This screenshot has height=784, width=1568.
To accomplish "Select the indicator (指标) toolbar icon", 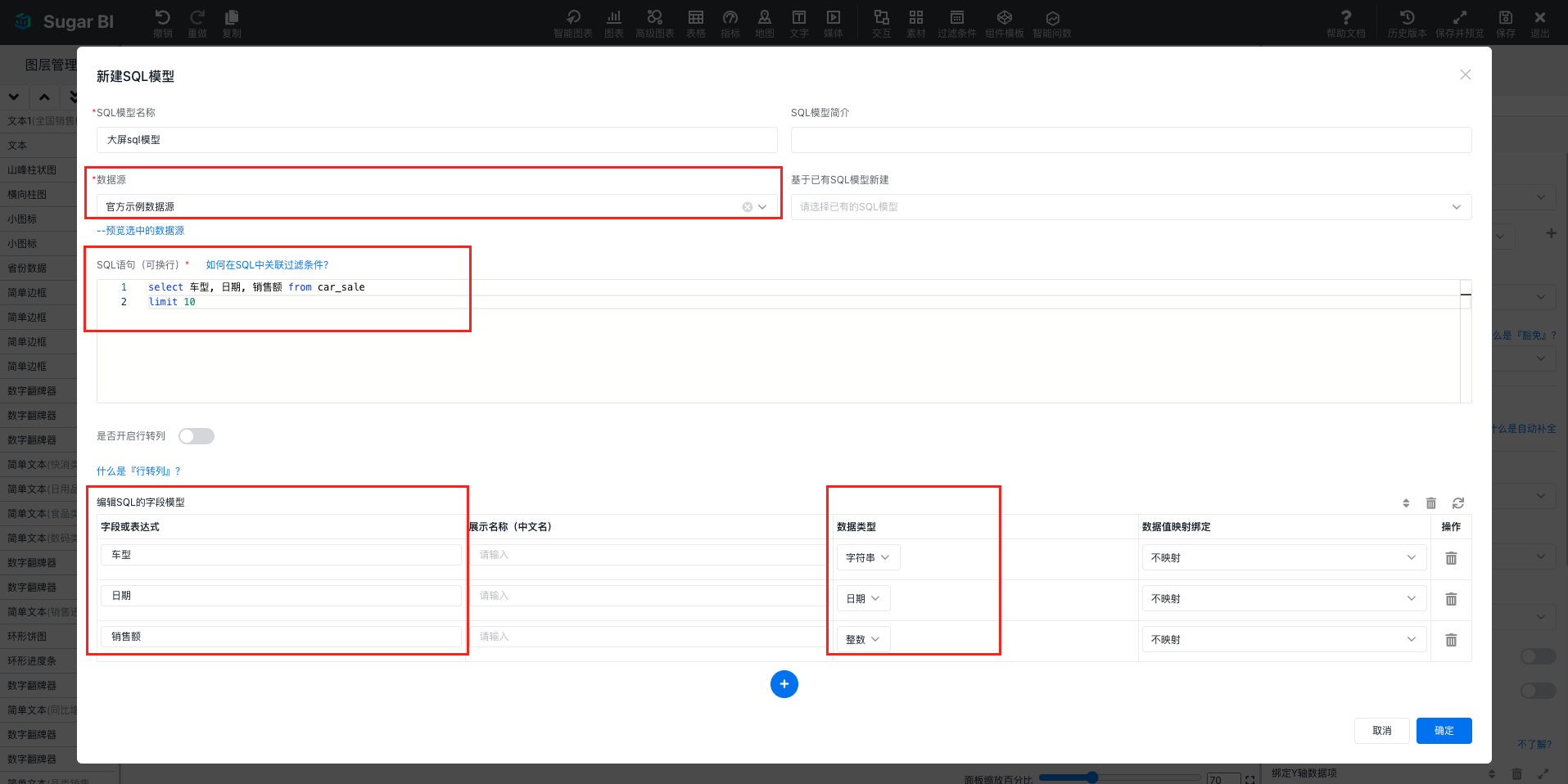I will [x=730, y=23].
